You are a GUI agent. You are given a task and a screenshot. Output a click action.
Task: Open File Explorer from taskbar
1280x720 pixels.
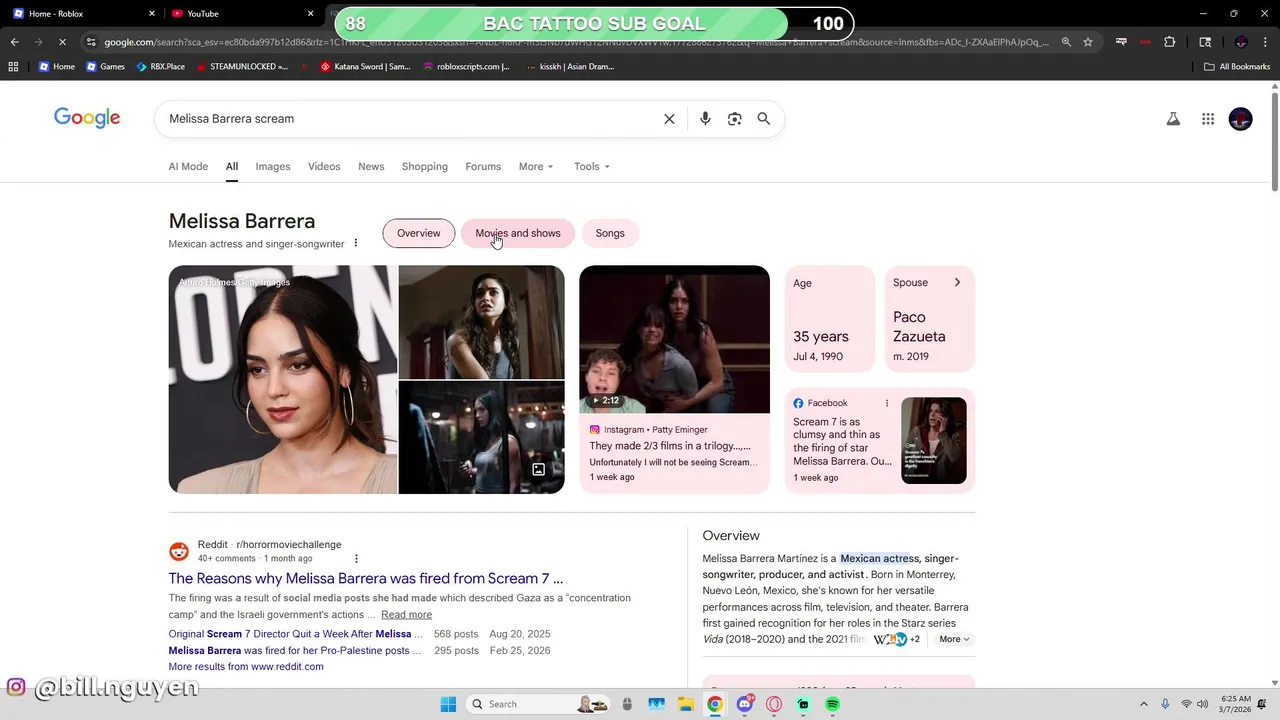click(685, 704)
